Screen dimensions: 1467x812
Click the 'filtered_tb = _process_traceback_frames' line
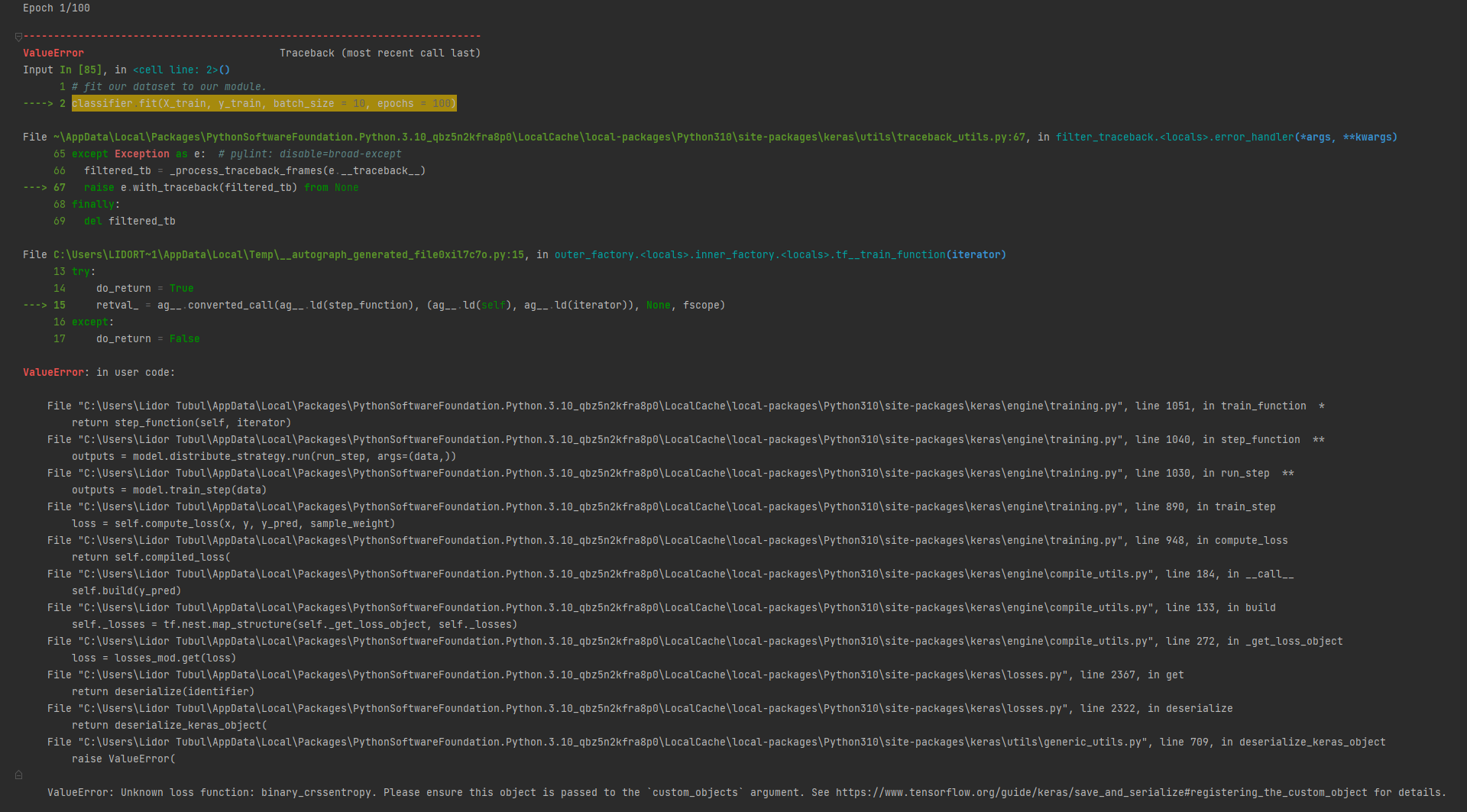pyautogui.click(x=255, y=170)
